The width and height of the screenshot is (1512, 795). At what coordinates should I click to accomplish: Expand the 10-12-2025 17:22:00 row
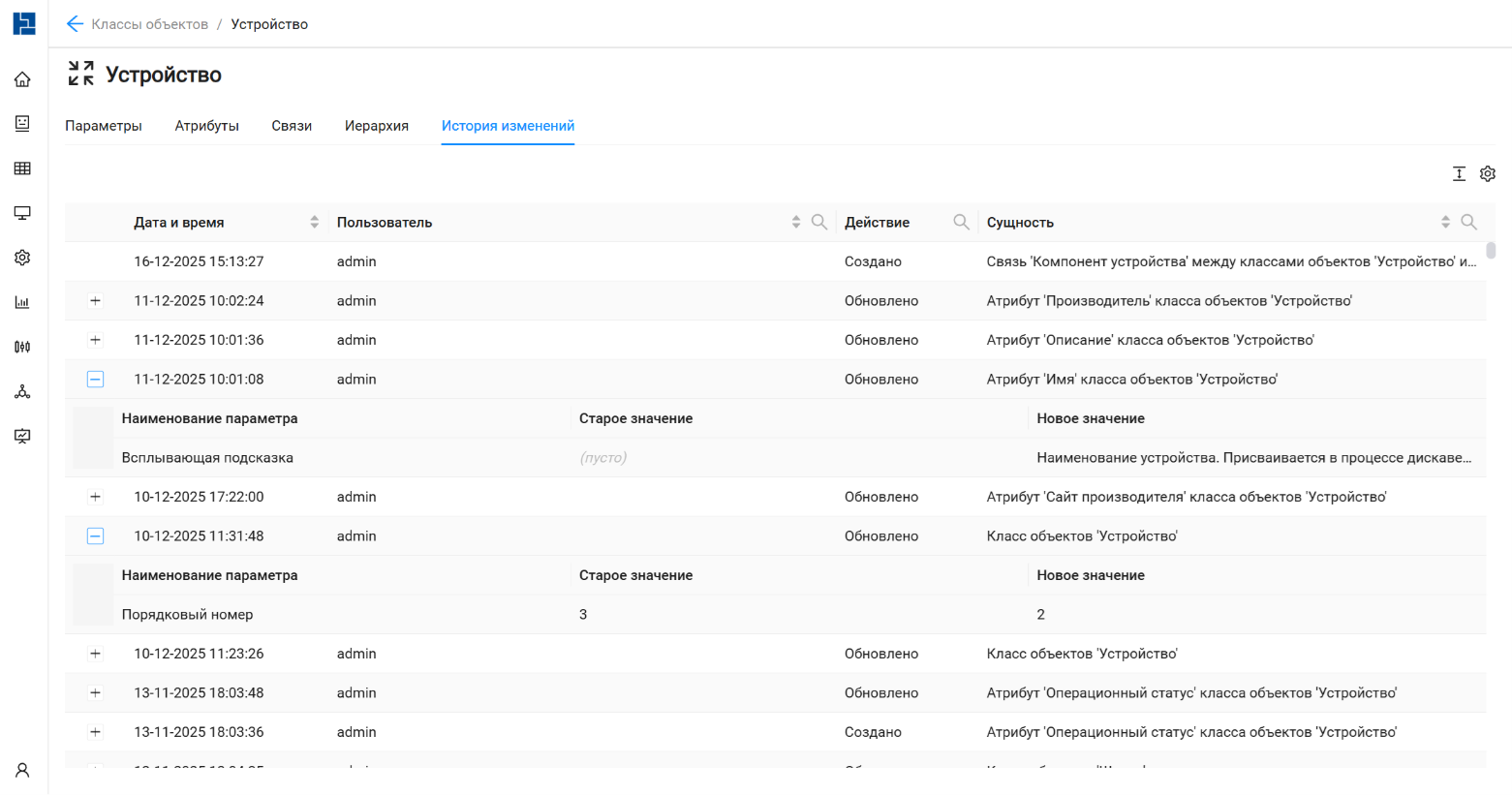pyautogui.click(x=95, y=497)
